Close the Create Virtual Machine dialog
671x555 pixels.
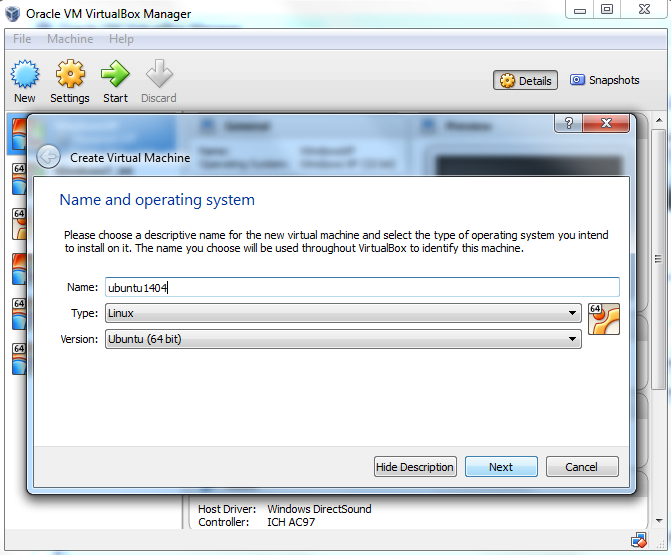tap(608, 123)
